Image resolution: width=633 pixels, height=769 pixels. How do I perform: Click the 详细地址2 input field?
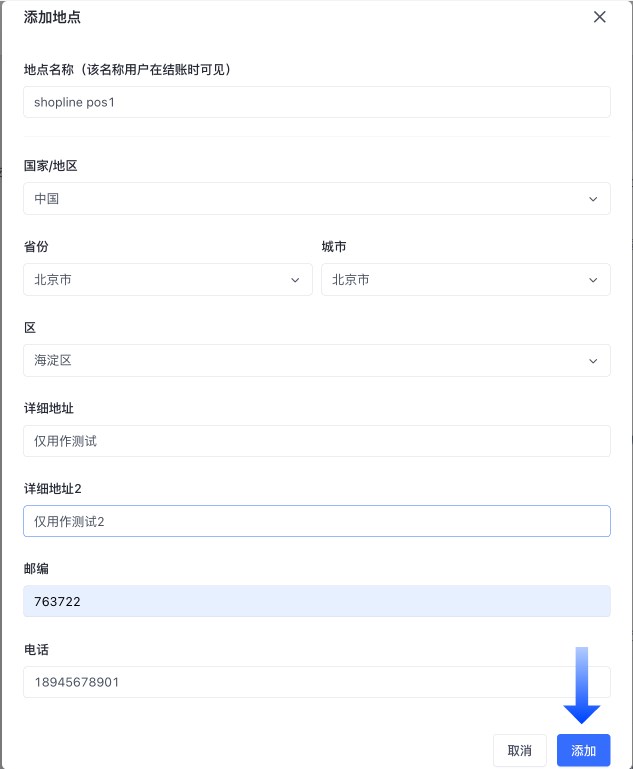[x=316, y=521]
